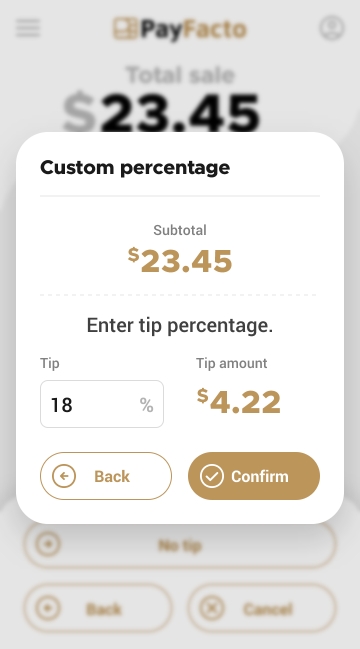Screen dimensions: 360x649
Task: Open the user profile icon
Action: 331,28
